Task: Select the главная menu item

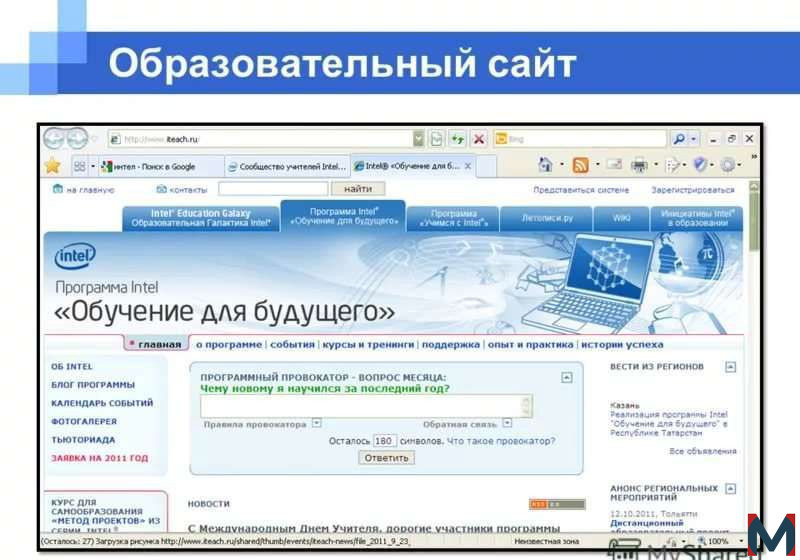Action: pyautogui.click(x=157, y=344)
